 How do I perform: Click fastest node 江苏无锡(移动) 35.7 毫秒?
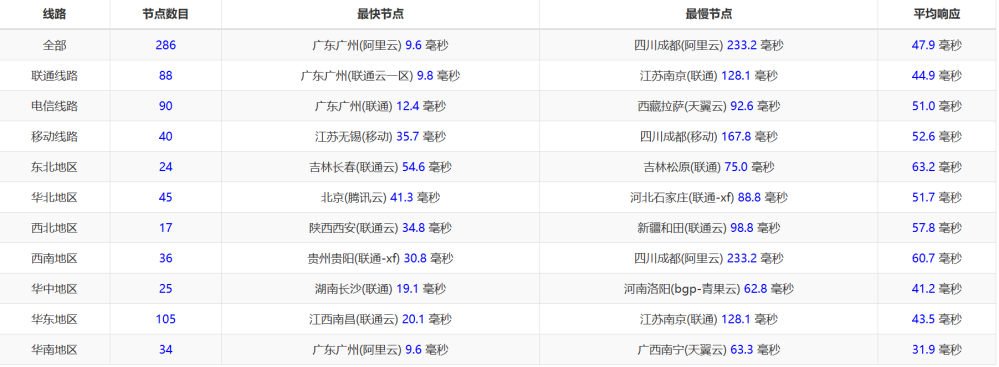tap(380, 136)
